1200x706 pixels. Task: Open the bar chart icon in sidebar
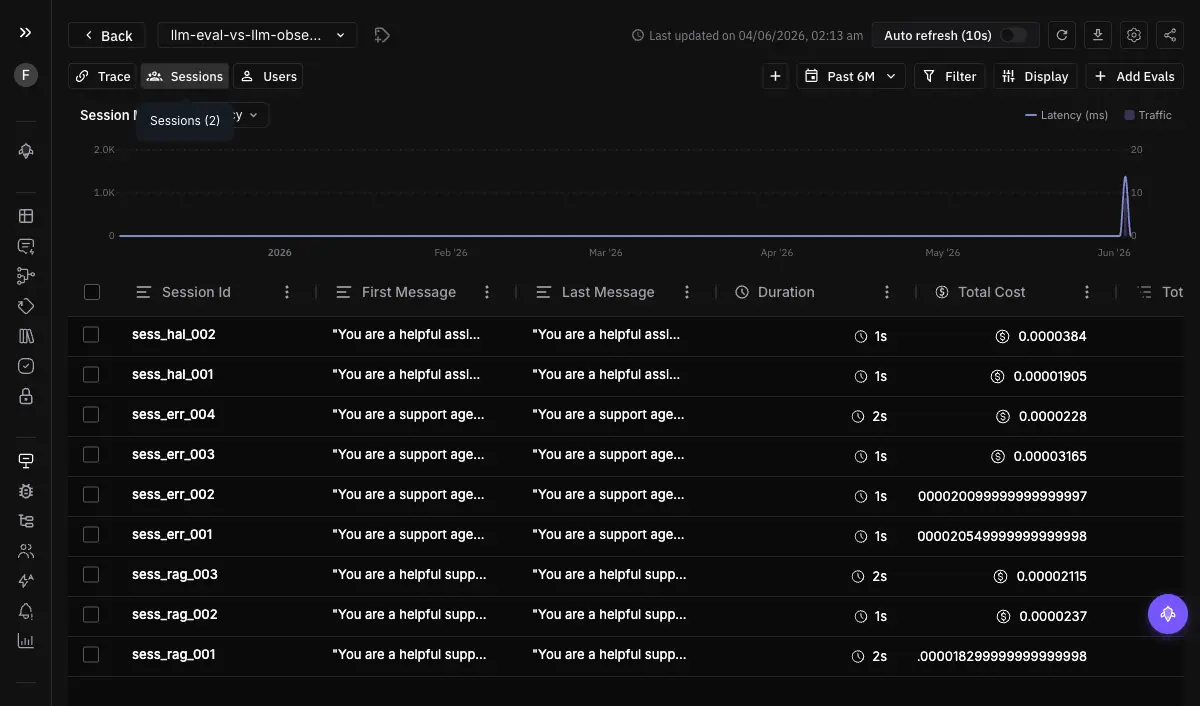26,641
